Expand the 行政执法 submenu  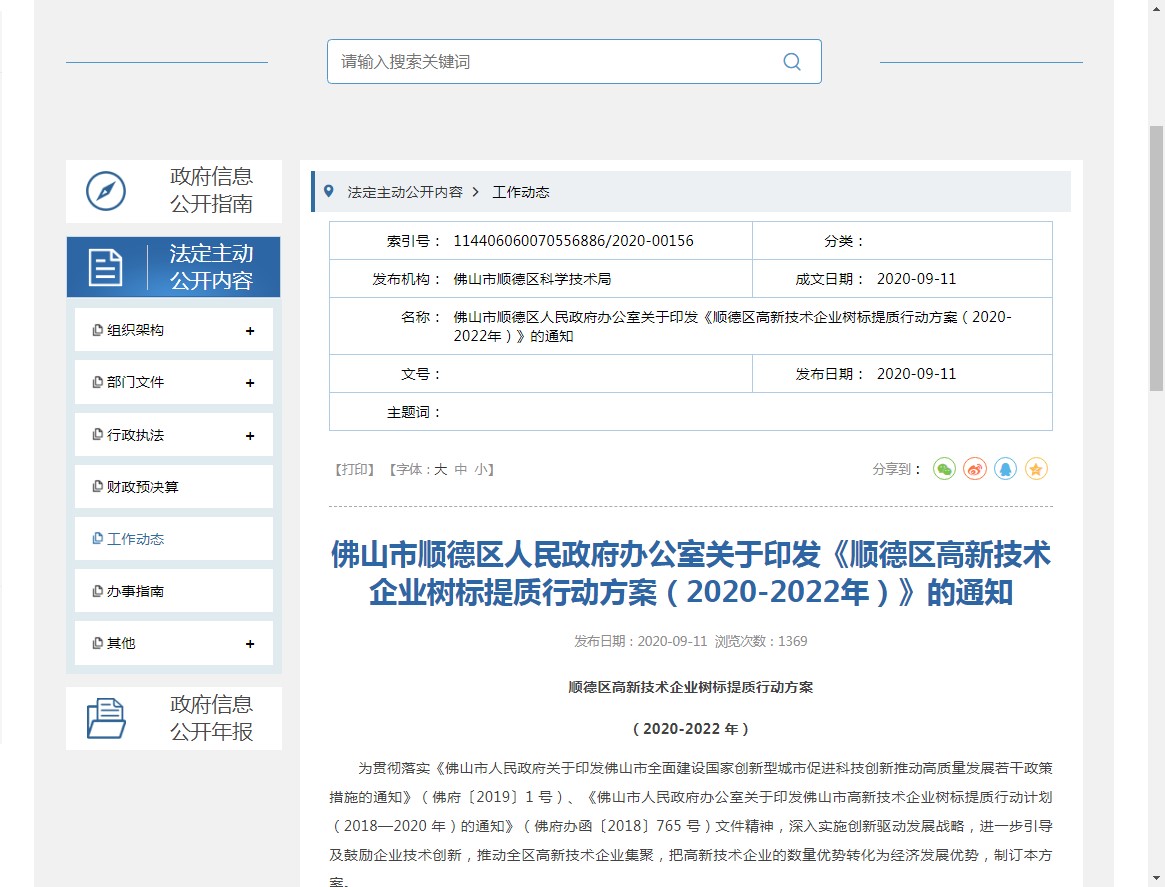click(250, 435)
